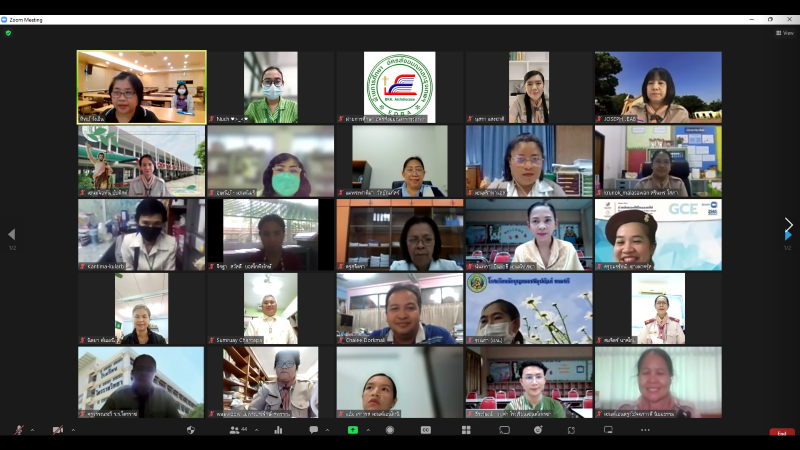
Task: Open the video options caret beside the camera
Action: pos(73,430)
